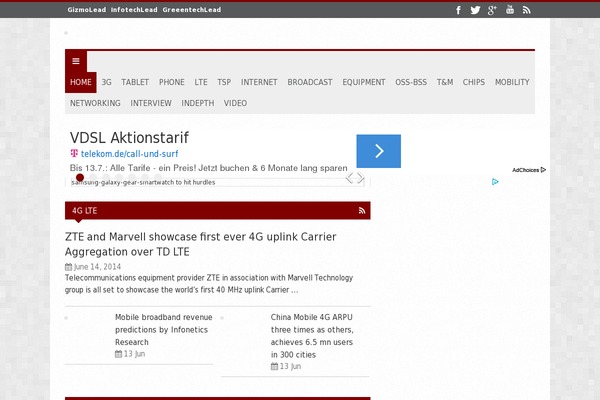Select the VIDEO menu item
The image size is (600, 400).
pyautogui.click(x=235, y=103)
